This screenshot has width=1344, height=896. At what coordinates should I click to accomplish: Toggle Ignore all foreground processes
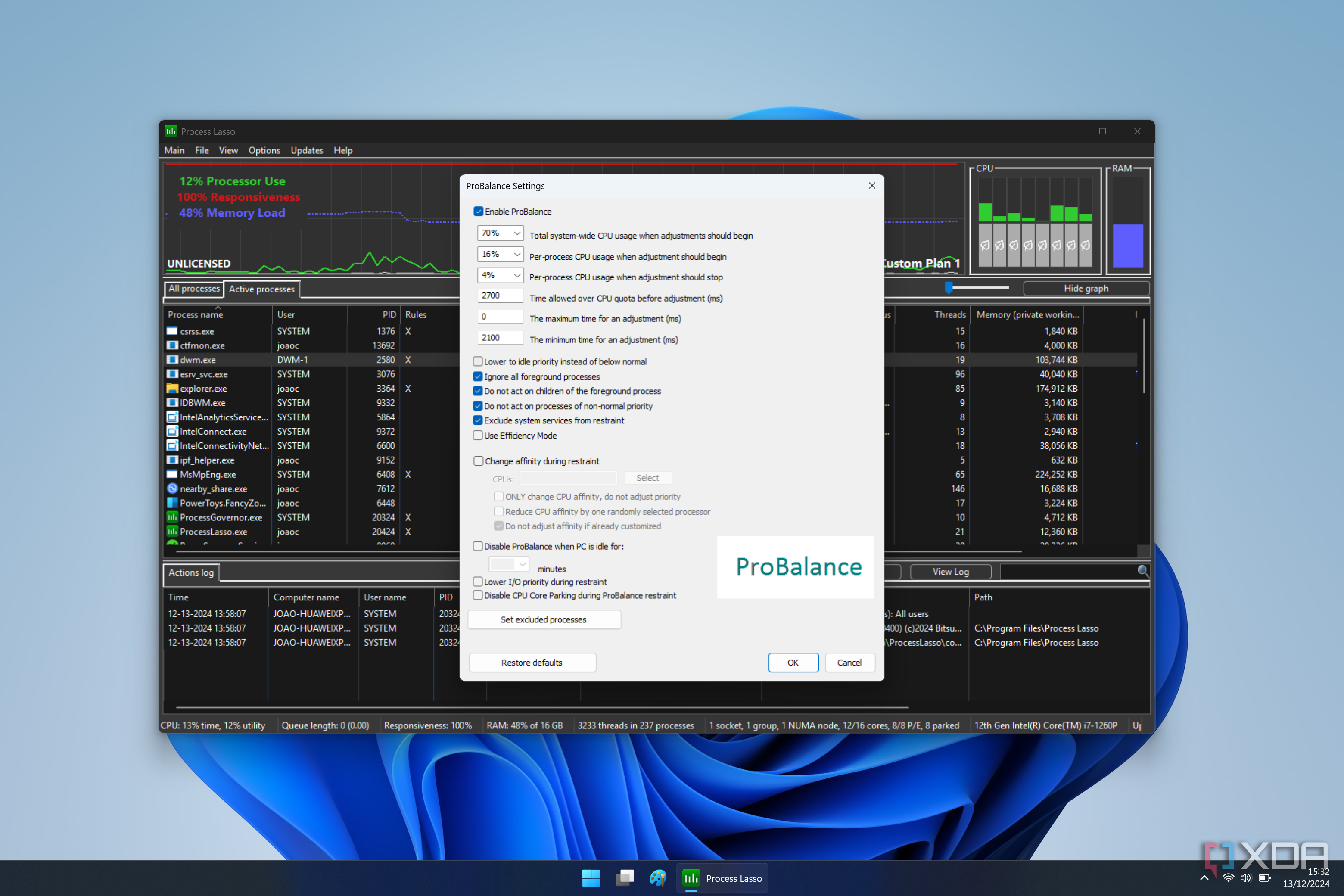point(478,376)
